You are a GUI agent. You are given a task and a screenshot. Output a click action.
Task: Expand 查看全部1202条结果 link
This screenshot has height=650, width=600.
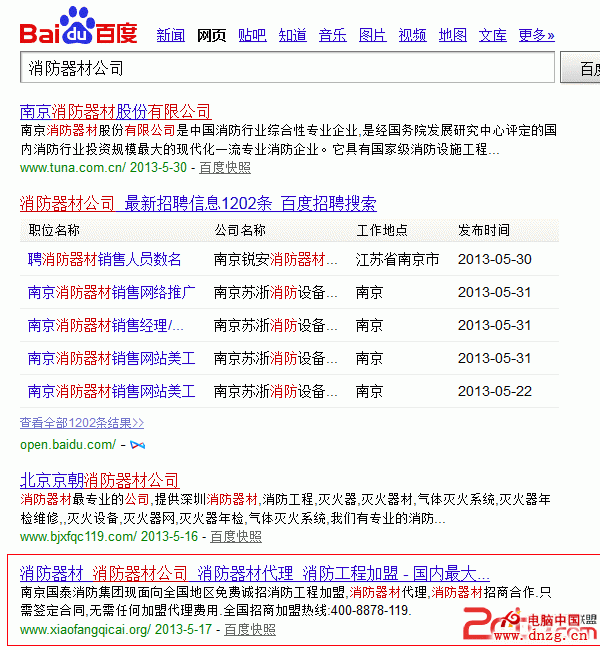[82, 423]
